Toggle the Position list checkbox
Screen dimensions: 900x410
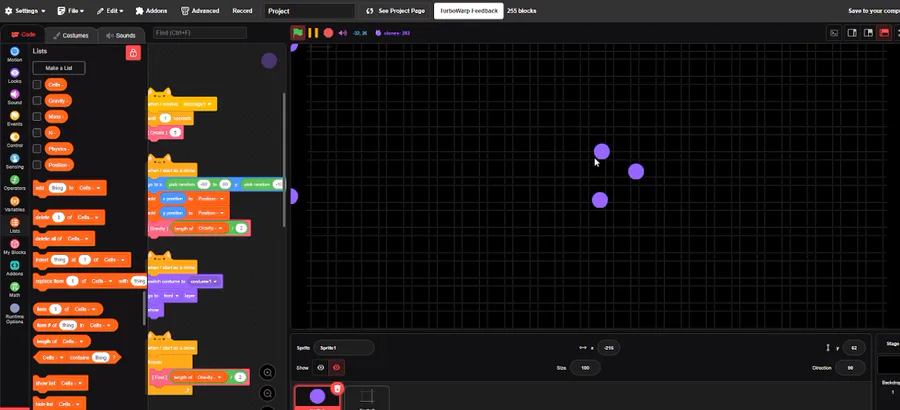[37, 165]
